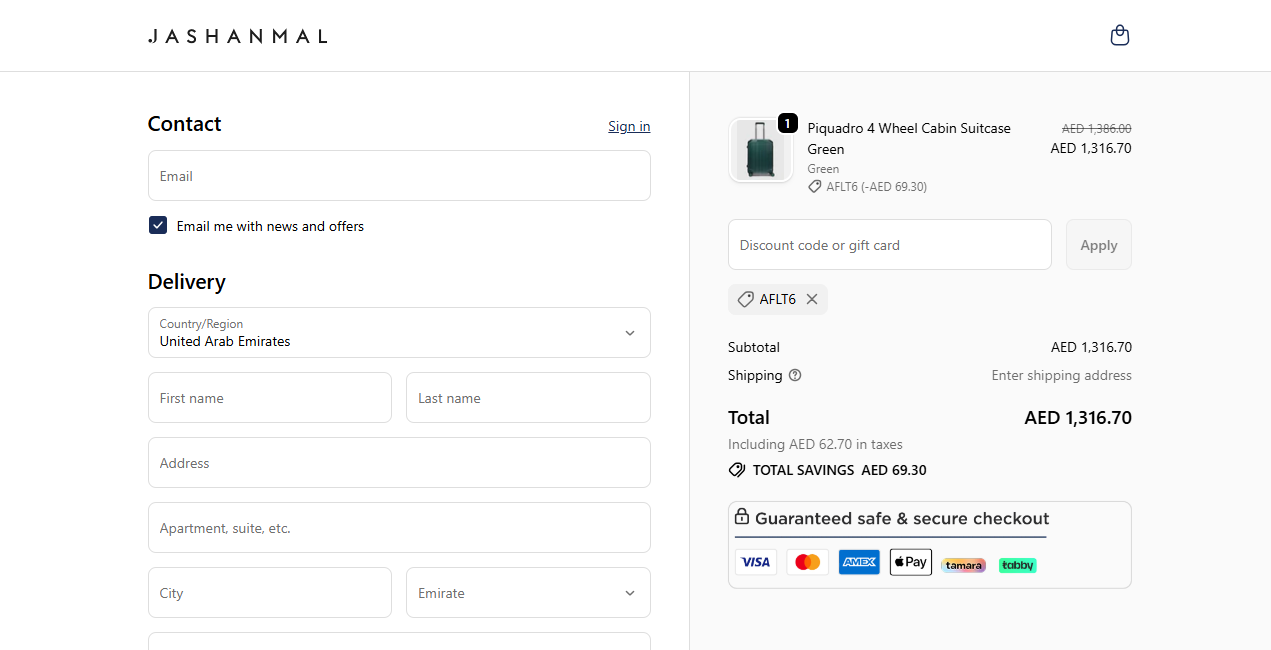Image resolution: width=1271 pixels, height=650 pixels.
Task: Open the Country/Region dropdown
Action: pos(399,332)
